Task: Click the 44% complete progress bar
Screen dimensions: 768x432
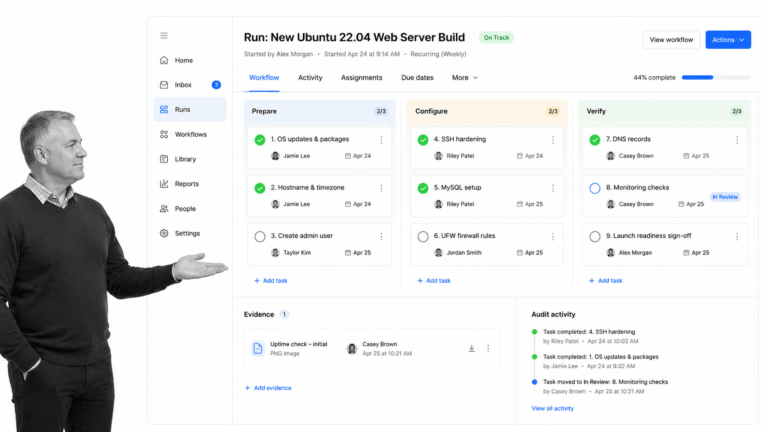Action: coord(716,77)
